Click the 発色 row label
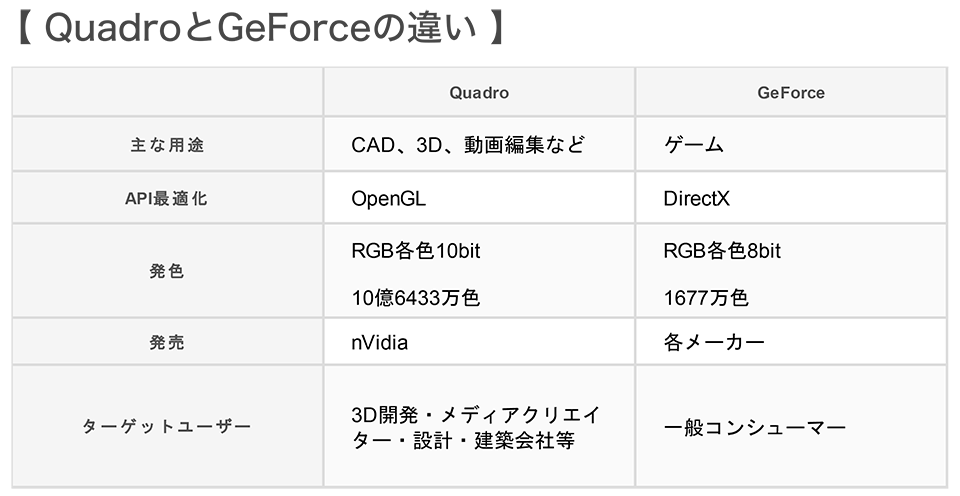The height and width of the screenshot is (496, 960). pos(167,271)
